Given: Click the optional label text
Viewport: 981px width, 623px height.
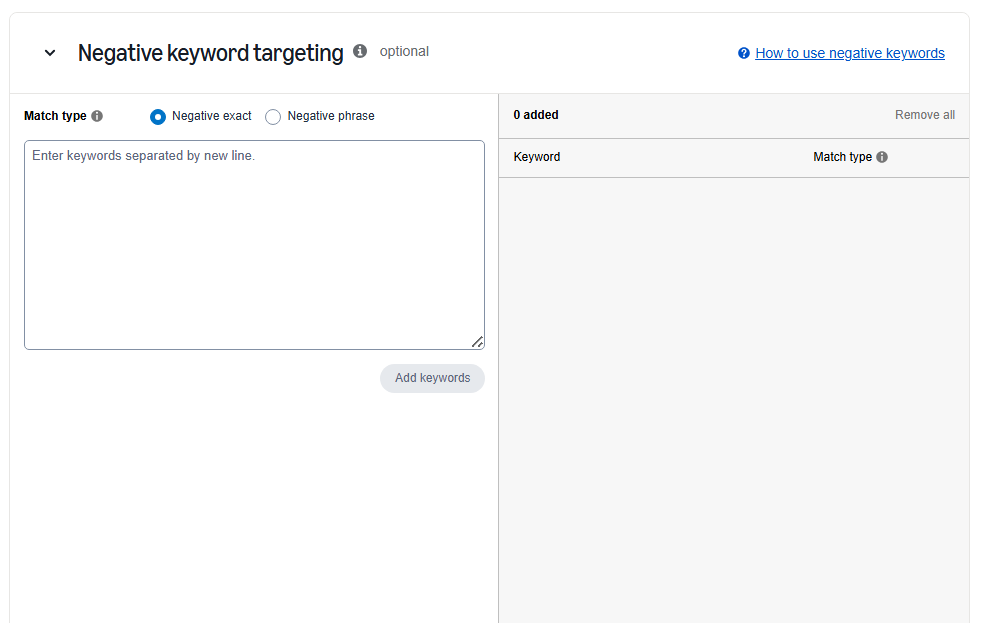Looking at the screenshot, I should 404,51.
